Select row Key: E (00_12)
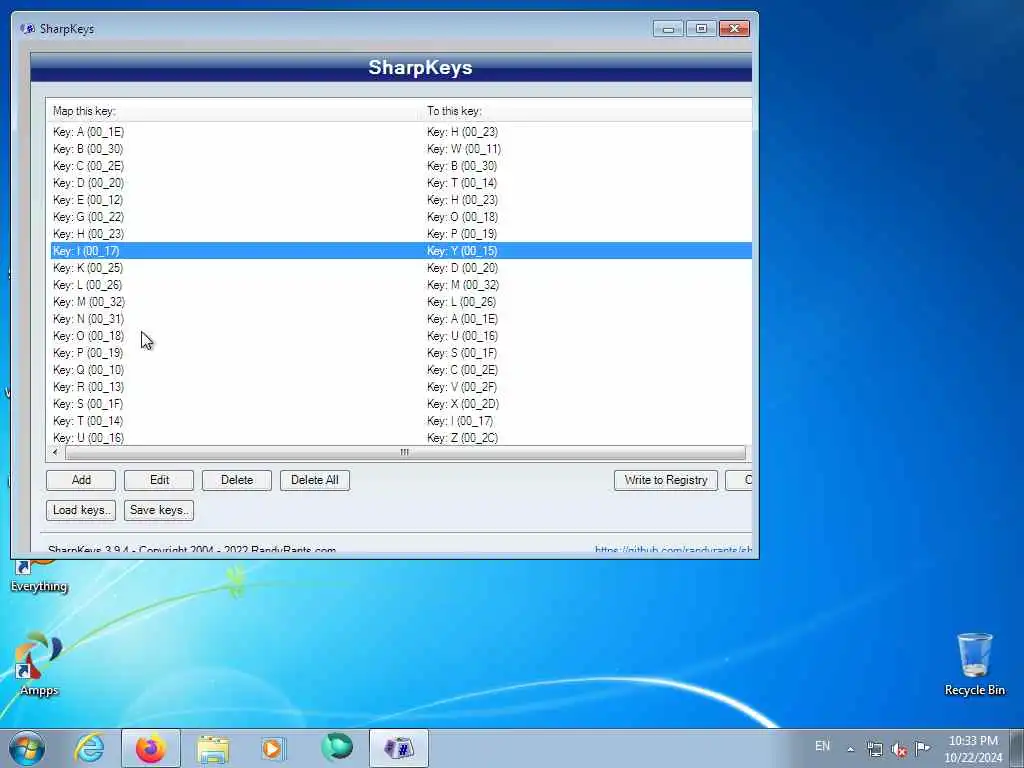 [401, 200]
